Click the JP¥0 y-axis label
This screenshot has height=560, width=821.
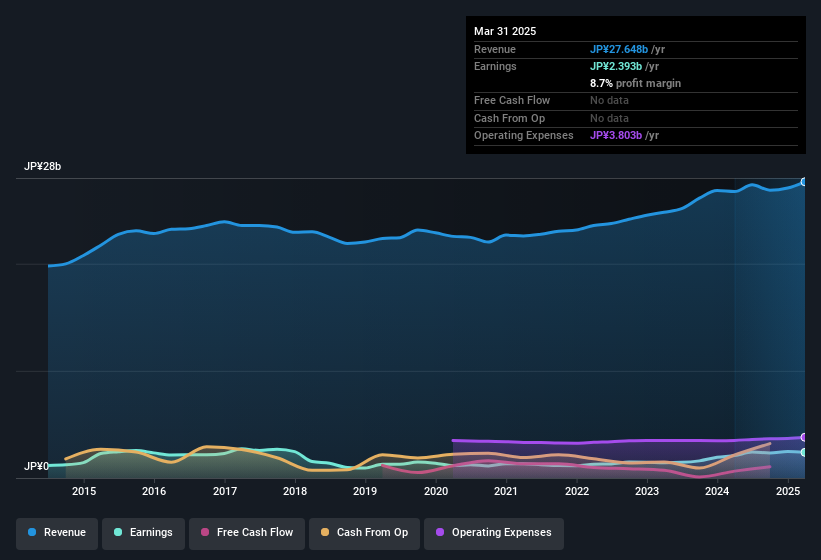tap(36, 466)
